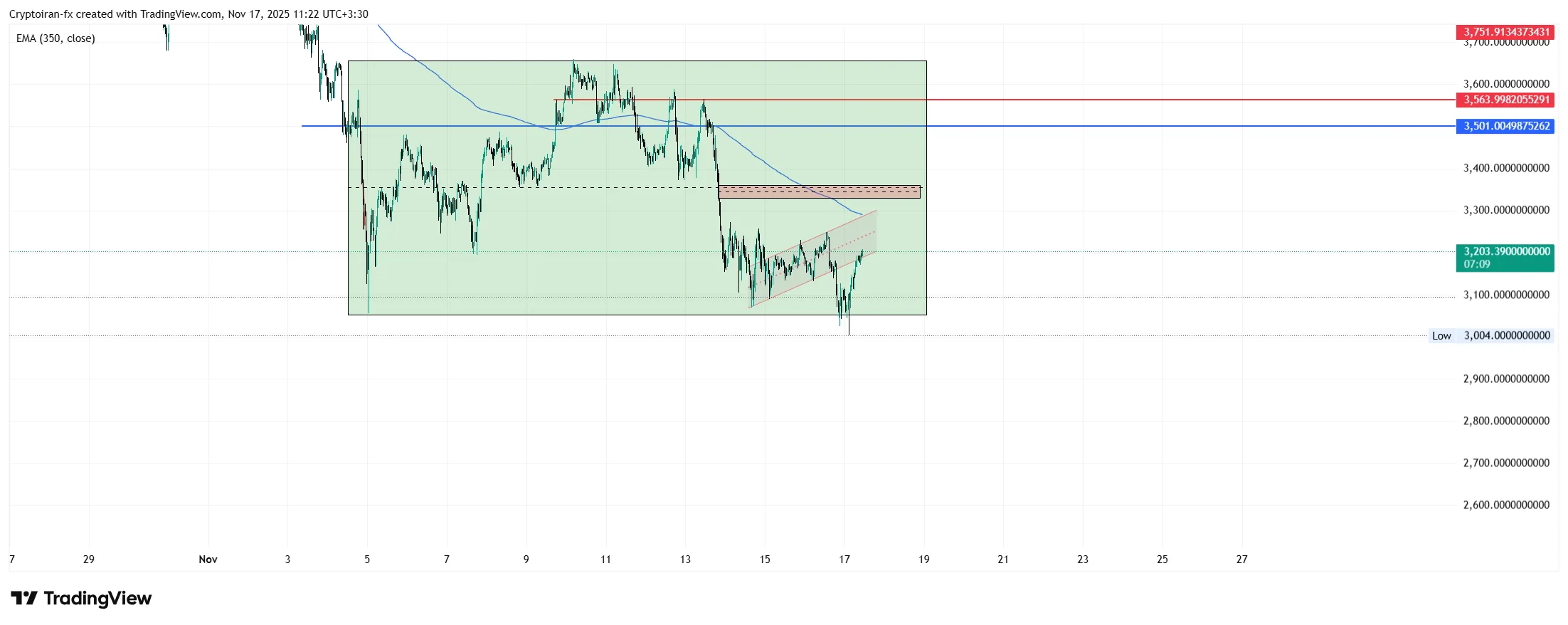This screenshot has width=1568, height=625.
Task: Click the 27 date on the time axis
Action: tap(1241, 560)
